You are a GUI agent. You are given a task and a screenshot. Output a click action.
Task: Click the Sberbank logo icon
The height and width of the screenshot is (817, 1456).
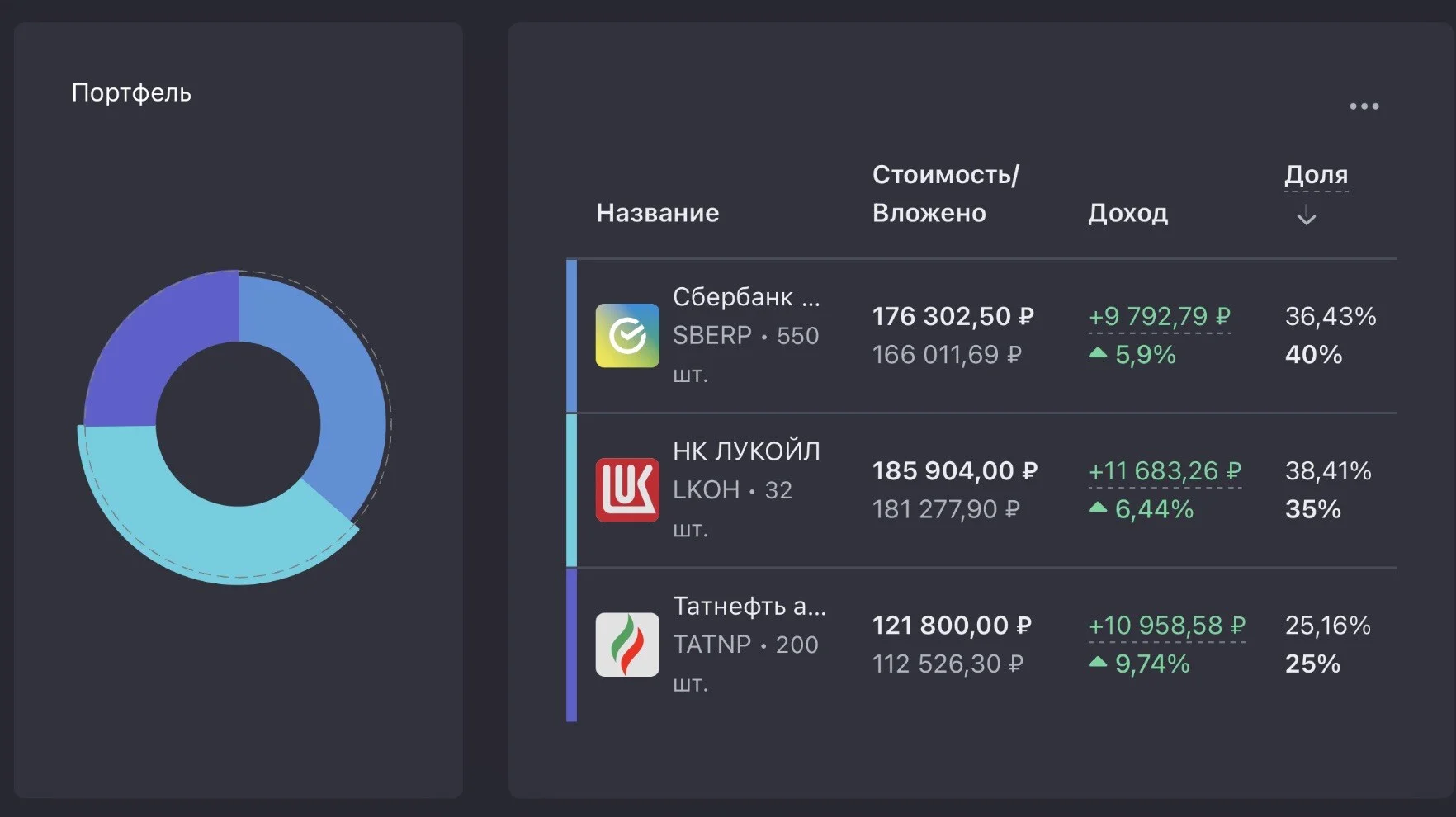pos(627,336)
